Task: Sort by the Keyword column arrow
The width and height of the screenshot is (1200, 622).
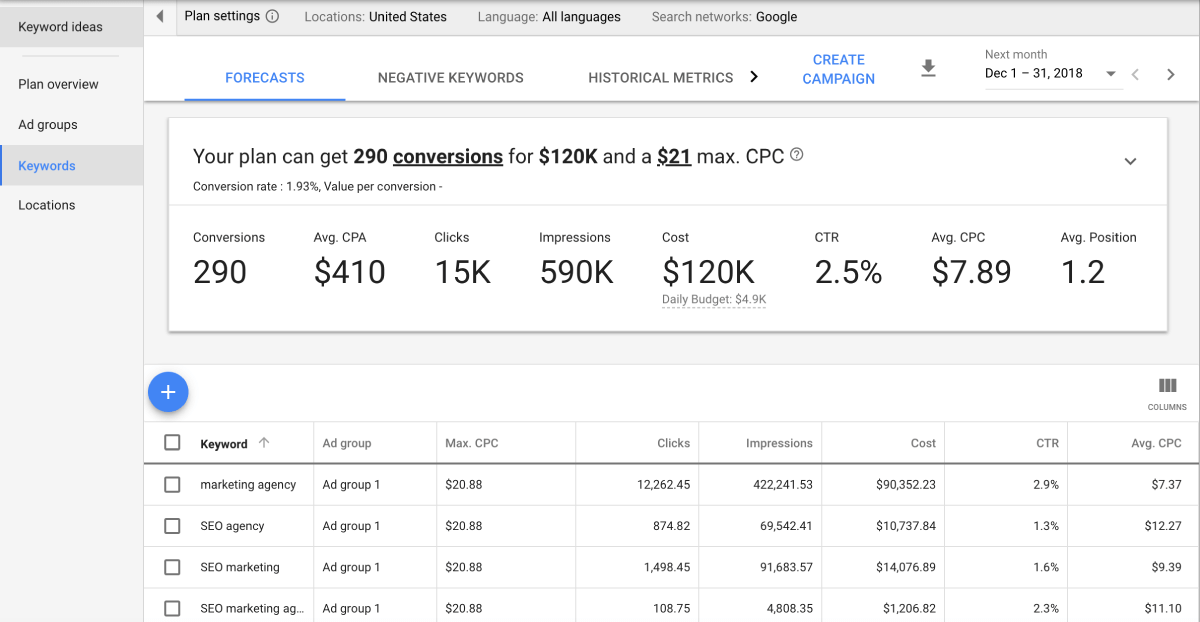Action: pos(264,443)
